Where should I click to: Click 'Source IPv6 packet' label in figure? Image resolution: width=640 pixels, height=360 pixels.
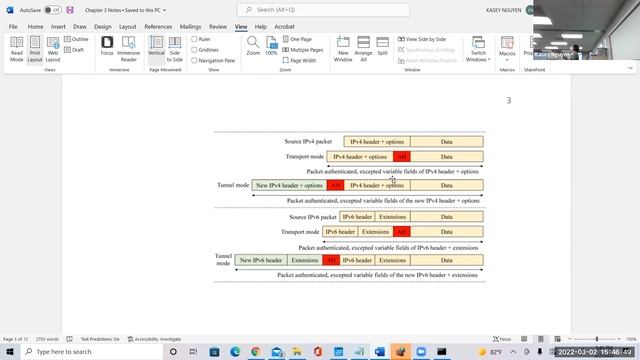click(313, 217)
